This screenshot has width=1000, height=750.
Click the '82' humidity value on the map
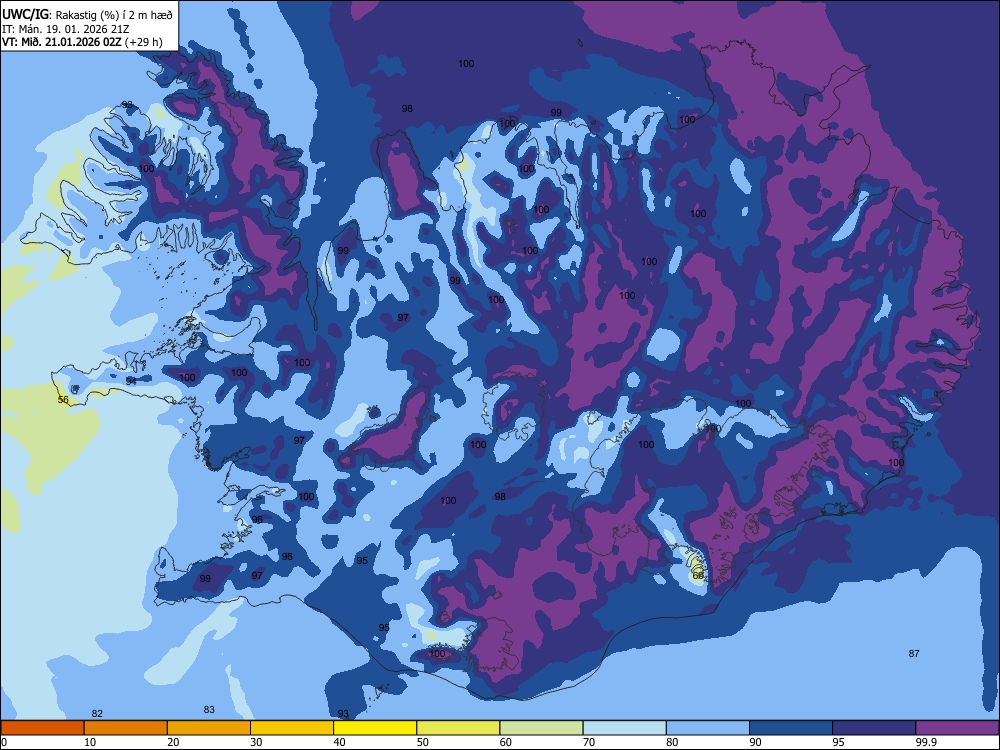[97, 714]
